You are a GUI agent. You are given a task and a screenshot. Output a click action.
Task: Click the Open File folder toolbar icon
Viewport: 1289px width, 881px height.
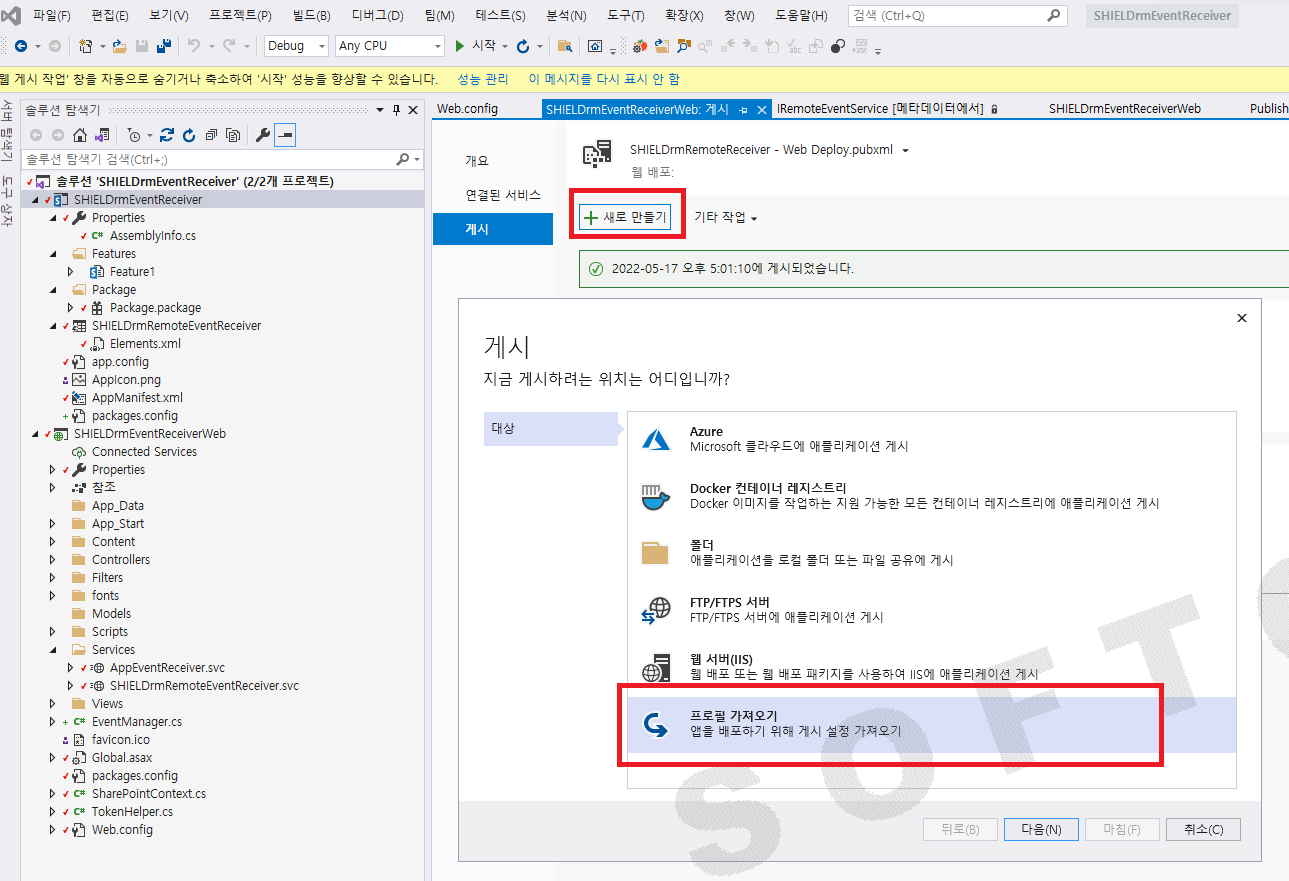(x=119, y=46)
